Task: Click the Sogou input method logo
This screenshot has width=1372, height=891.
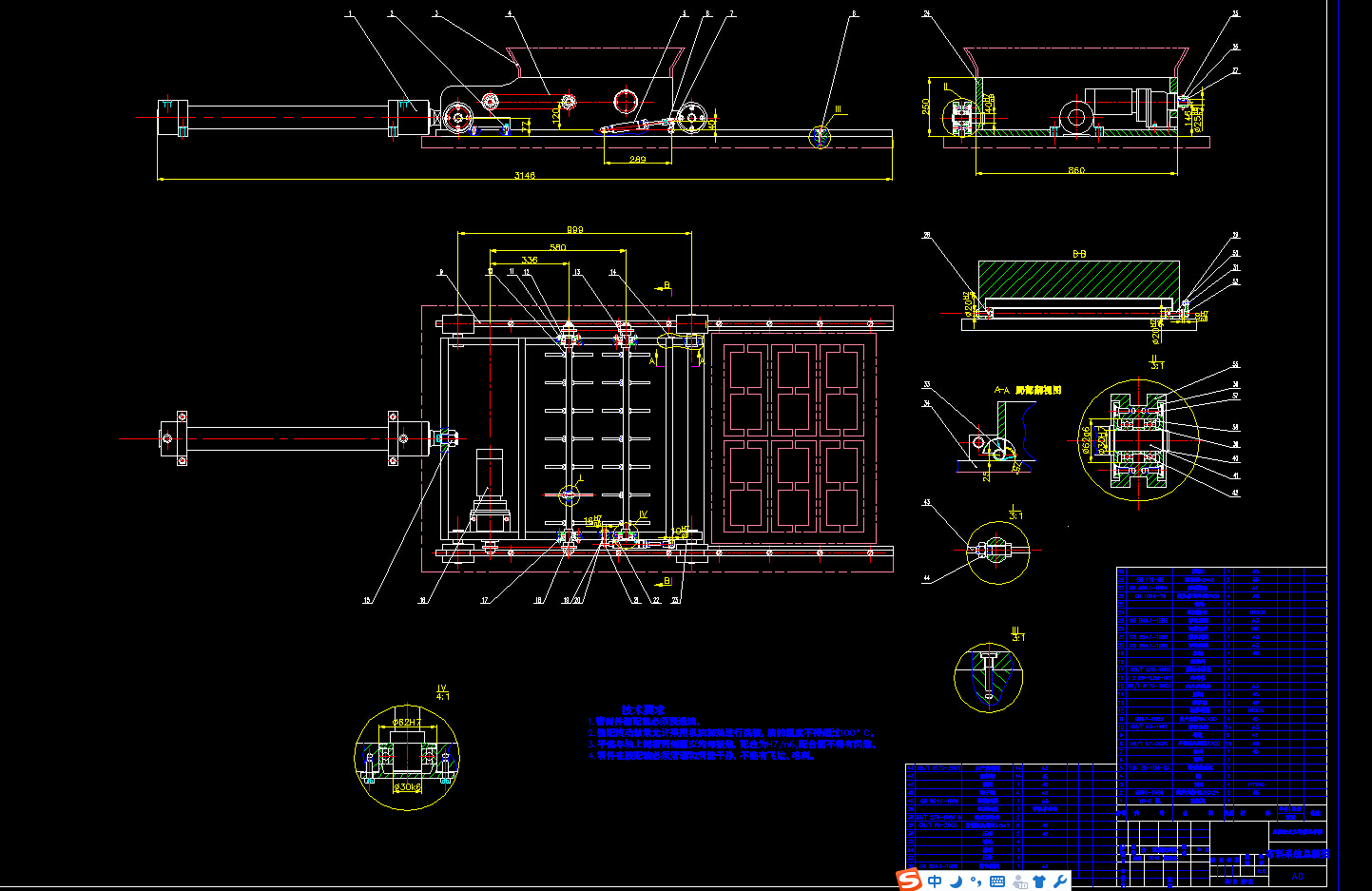Action: pos(910,881)
